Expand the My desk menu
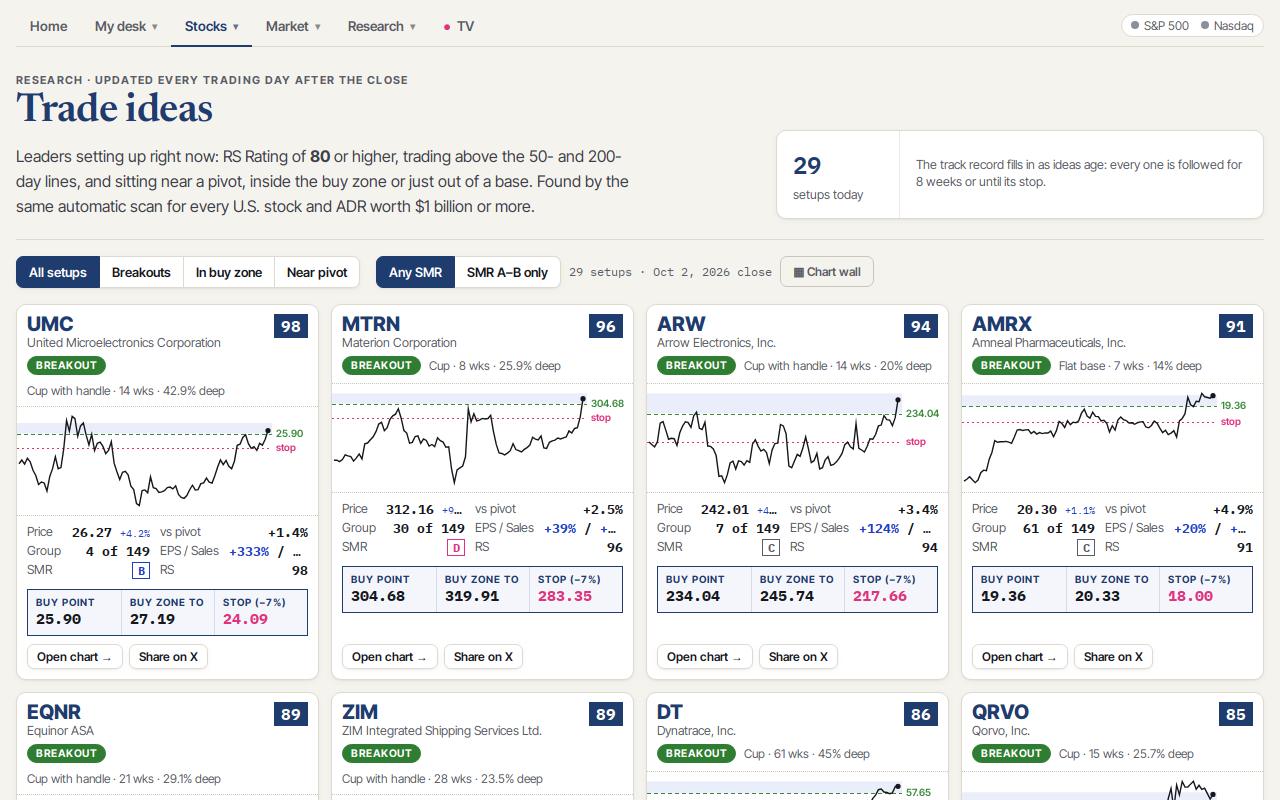The image size is (1280, 800). [x=126, y=26]
